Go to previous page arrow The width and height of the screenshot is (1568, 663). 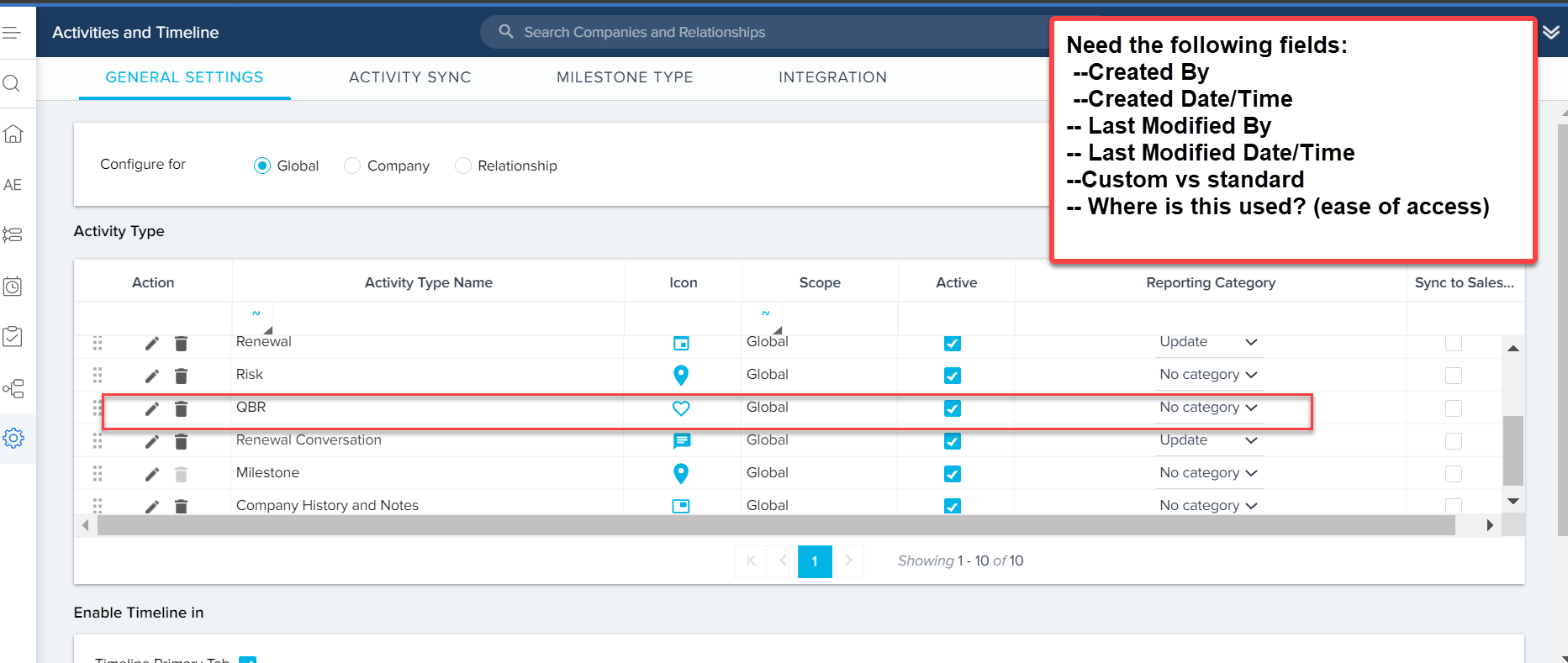(783, 561)
